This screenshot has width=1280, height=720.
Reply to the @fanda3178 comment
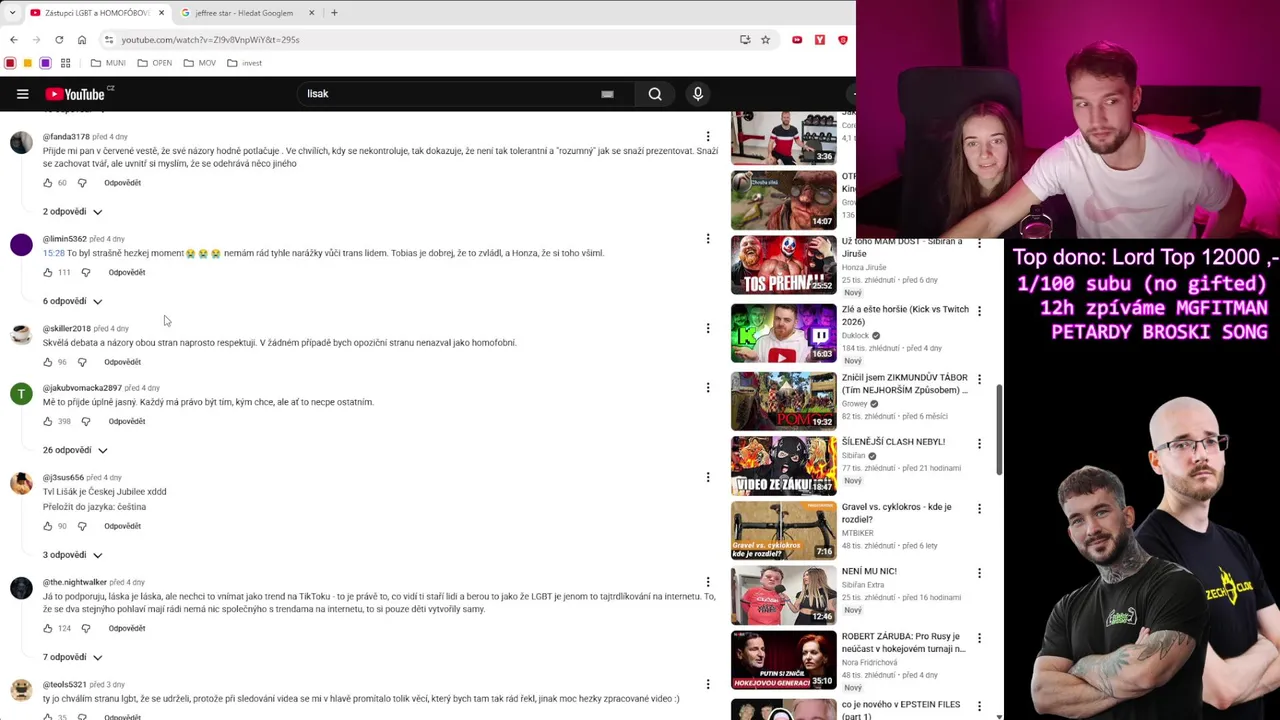[122, 183]
